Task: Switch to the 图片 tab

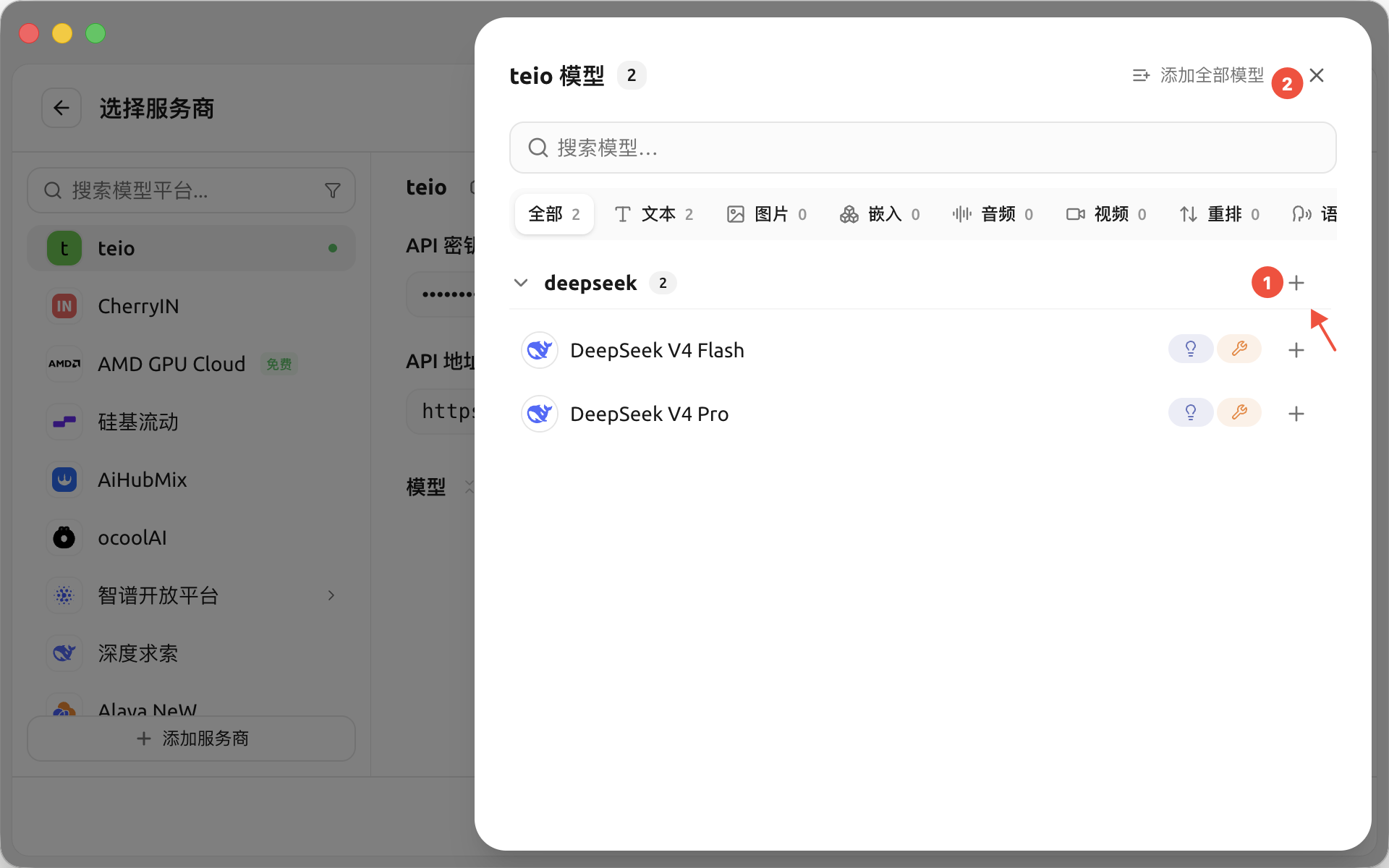Action: [767, 214]
